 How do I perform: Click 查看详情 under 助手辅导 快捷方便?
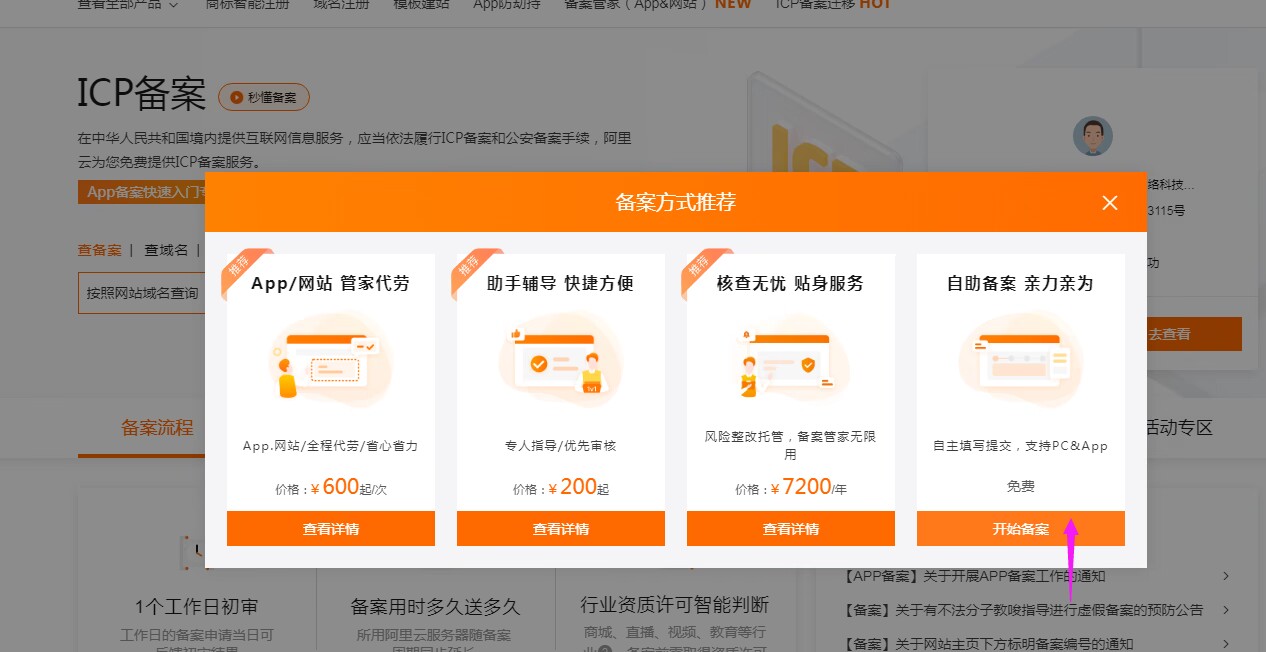coord(561,529)
